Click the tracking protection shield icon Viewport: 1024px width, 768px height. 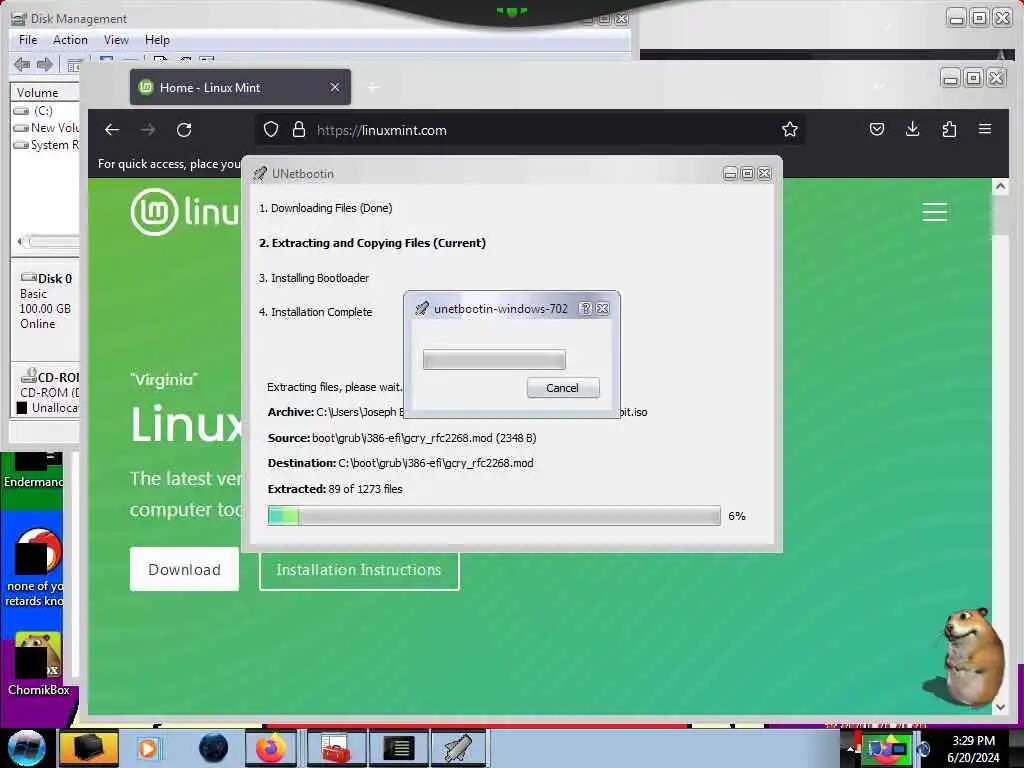[271, 130]
